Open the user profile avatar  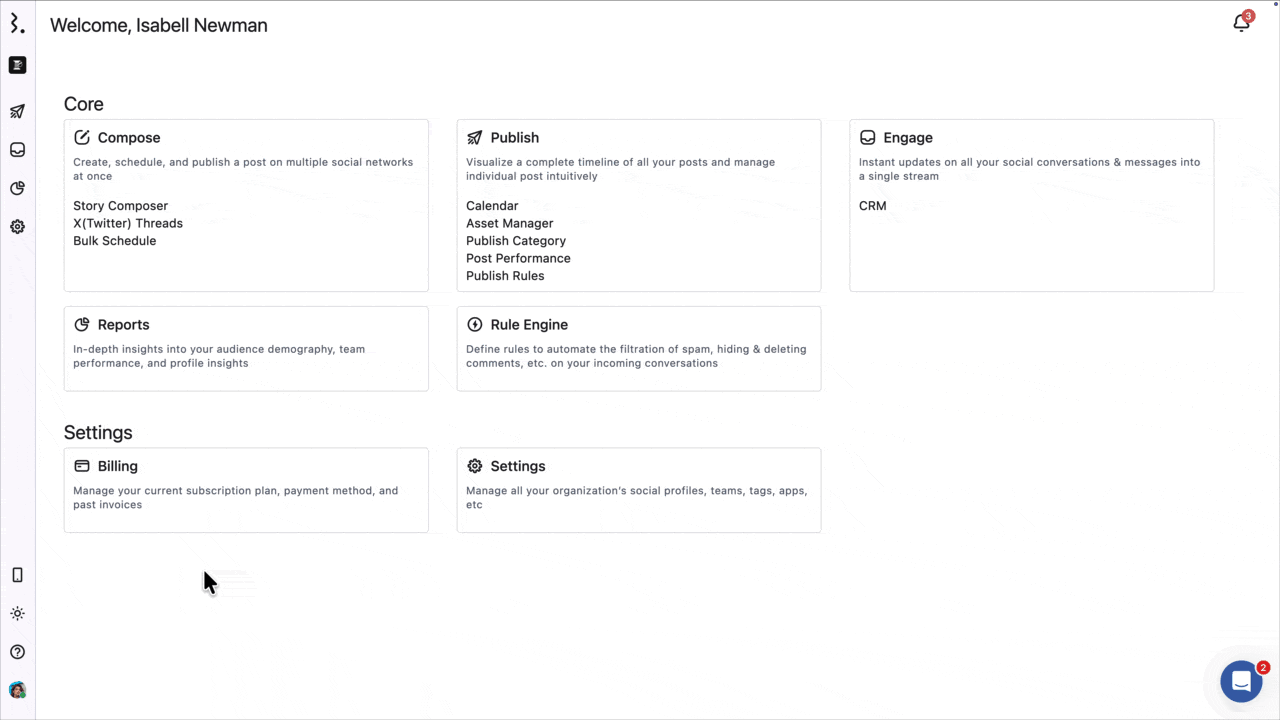(x=17, y=690)
